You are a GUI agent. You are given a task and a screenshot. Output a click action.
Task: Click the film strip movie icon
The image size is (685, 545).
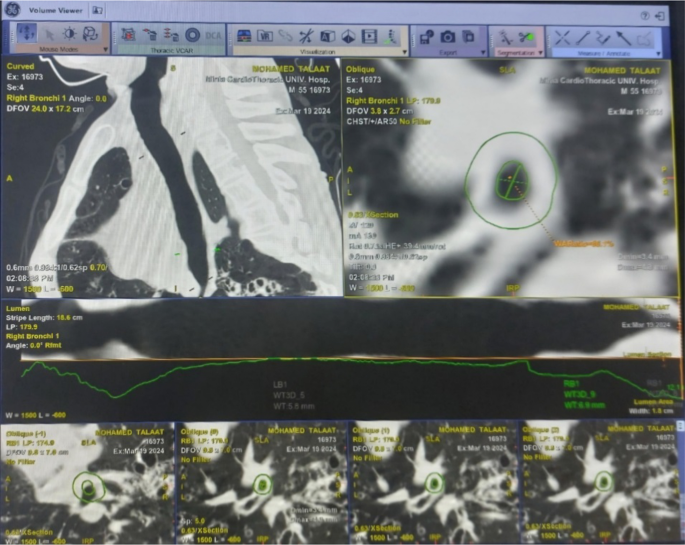coord(369,36)
